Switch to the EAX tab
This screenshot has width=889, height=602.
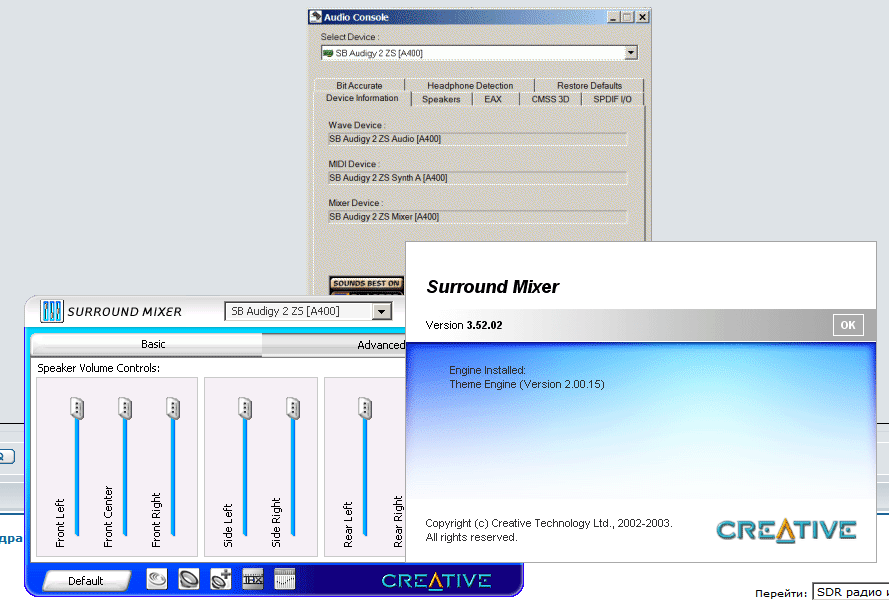coord(493,99)
